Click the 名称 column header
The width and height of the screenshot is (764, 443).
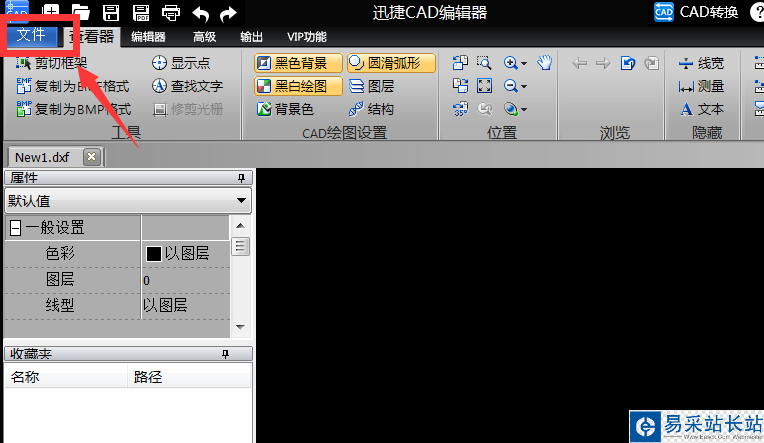(x=66, y=377)
